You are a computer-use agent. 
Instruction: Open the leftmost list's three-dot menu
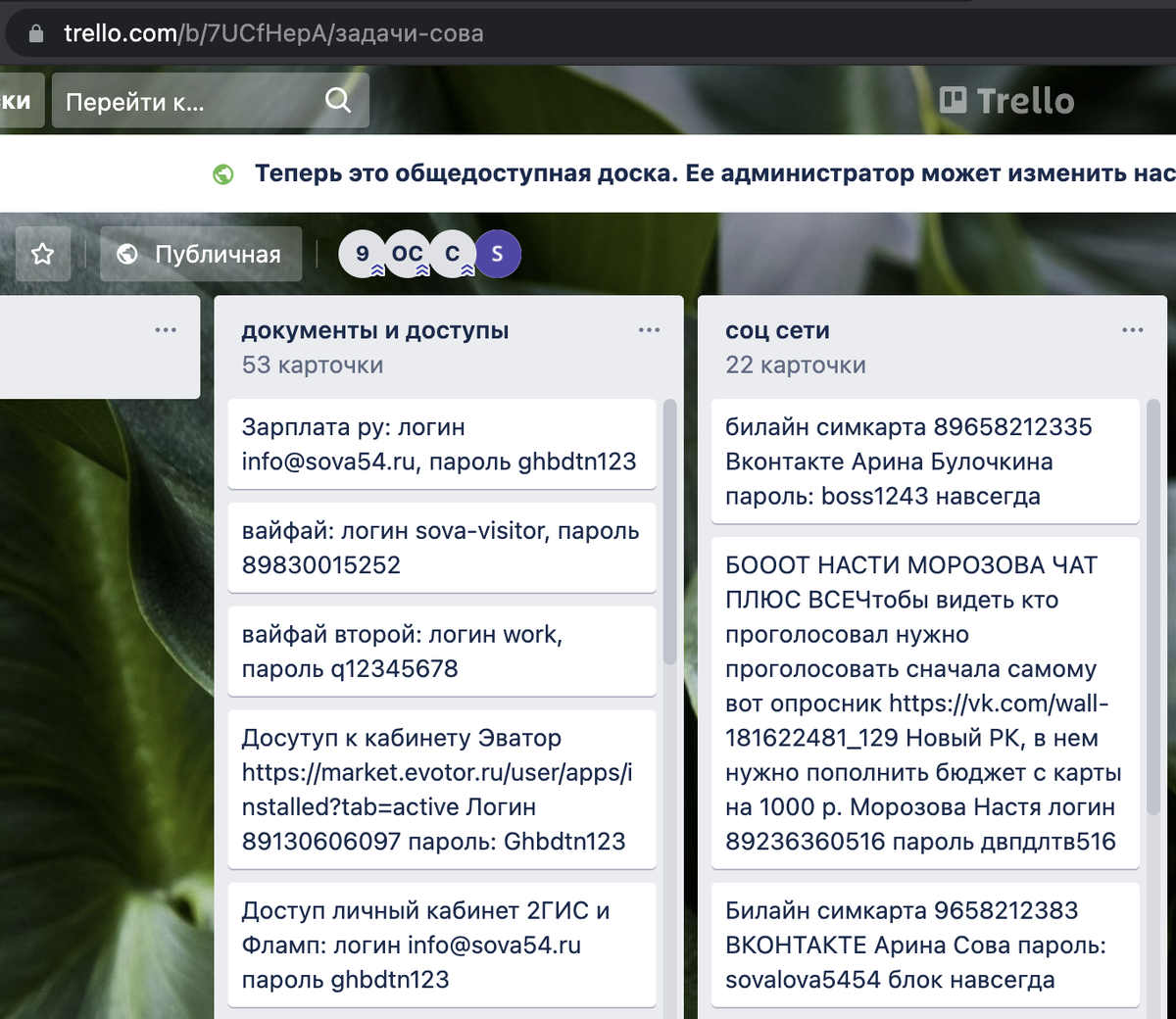166,330
